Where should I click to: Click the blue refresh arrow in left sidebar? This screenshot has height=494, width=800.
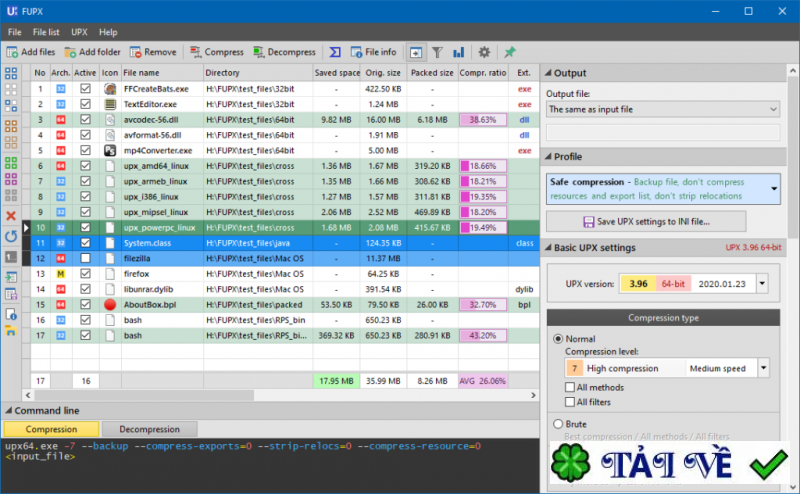(x=11, y=236)
